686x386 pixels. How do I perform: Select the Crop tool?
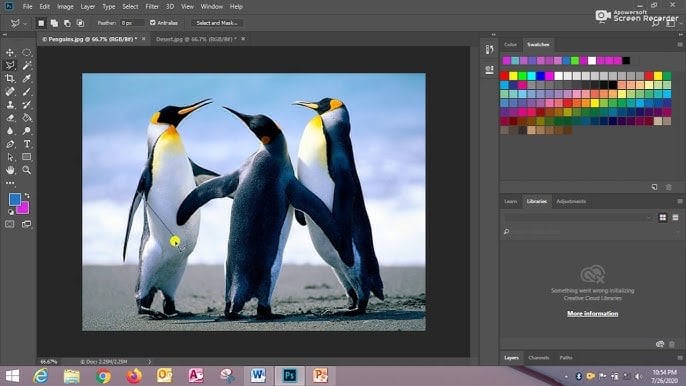(x=10, y=79)
